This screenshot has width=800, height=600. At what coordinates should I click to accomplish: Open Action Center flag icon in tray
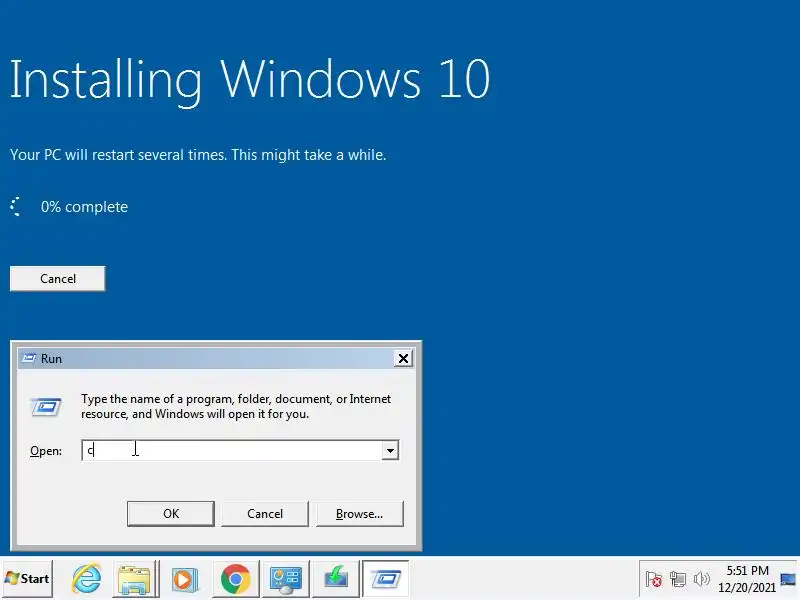click(x=654, y=579)
